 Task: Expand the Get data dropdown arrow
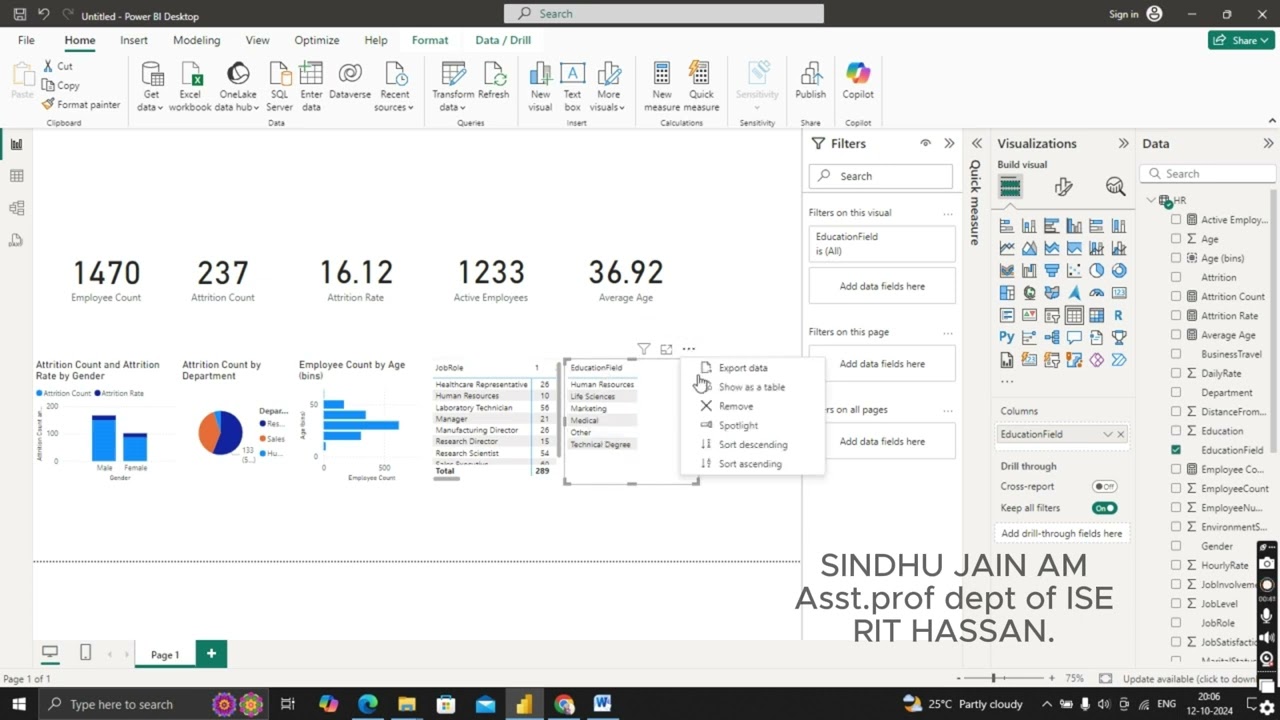pyautogui.click(x=160, y=108)
